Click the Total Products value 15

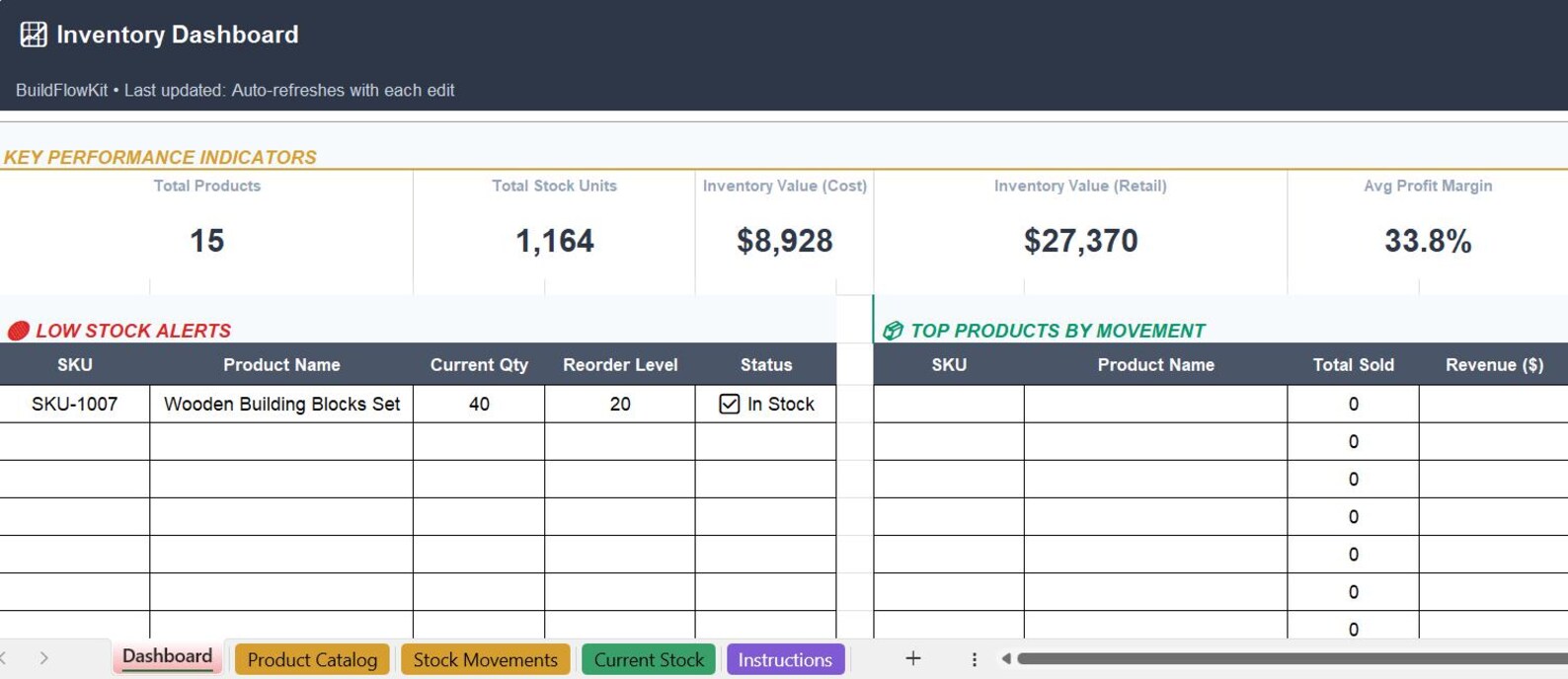207,241
